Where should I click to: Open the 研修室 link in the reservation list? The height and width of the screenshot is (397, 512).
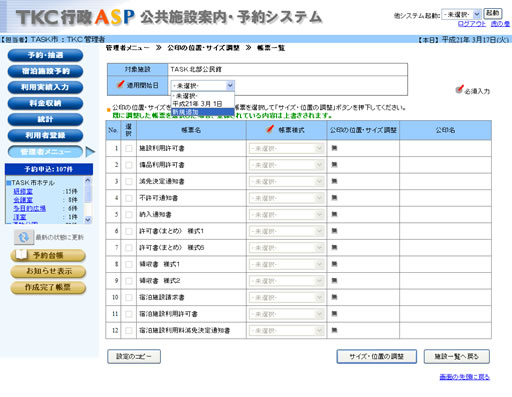coord(23,191)
